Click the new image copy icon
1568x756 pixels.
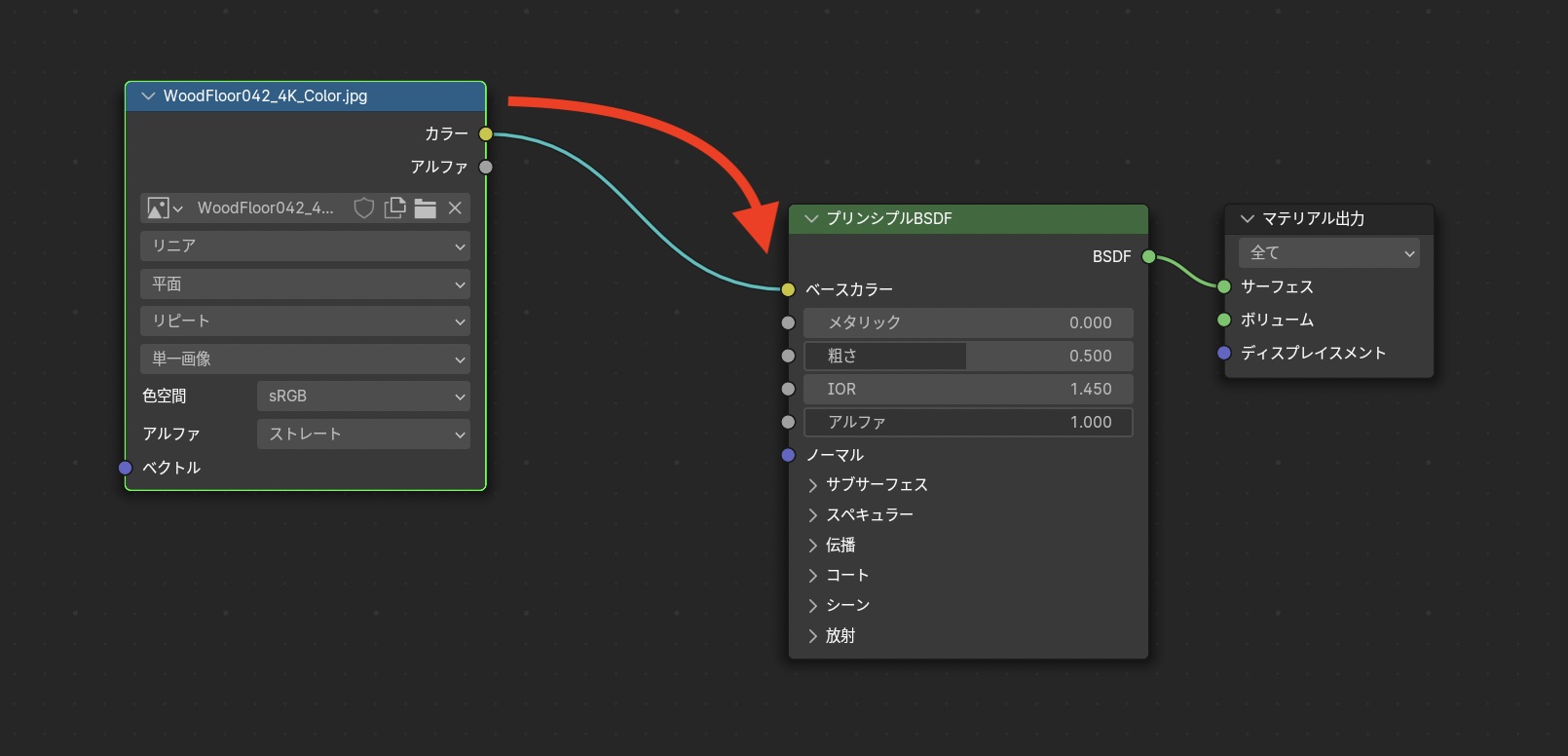[394, 208]
